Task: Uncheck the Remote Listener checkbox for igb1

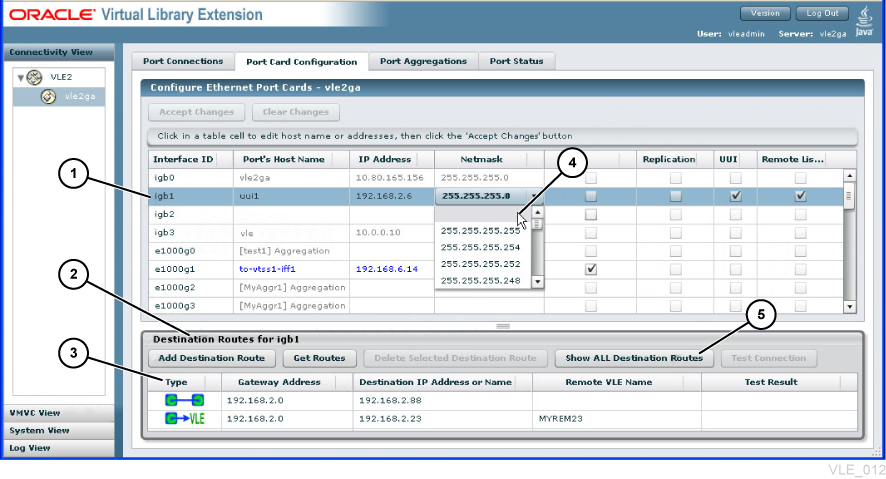Action: coord(800,196)
